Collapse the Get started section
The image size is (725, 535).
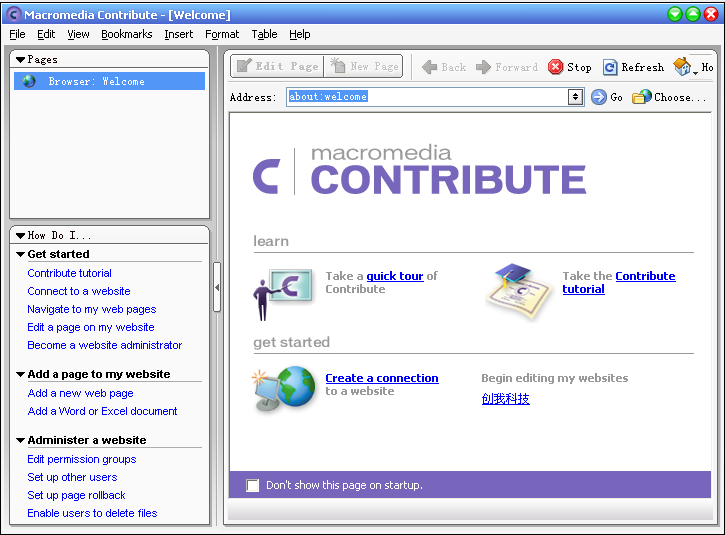tap(20, 254)
